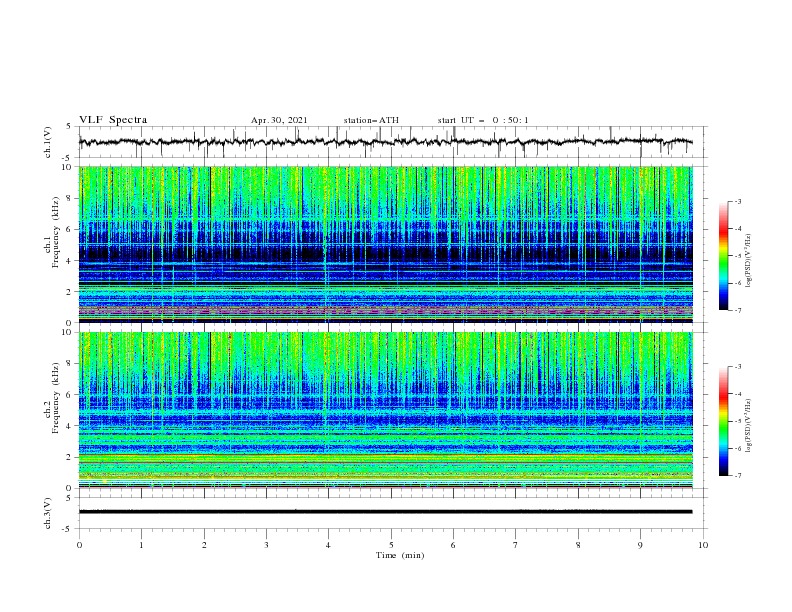792x612 pixels.
Task: Click the "-7" label on ch.2 colorbar
Action: (x=737, y=476)
